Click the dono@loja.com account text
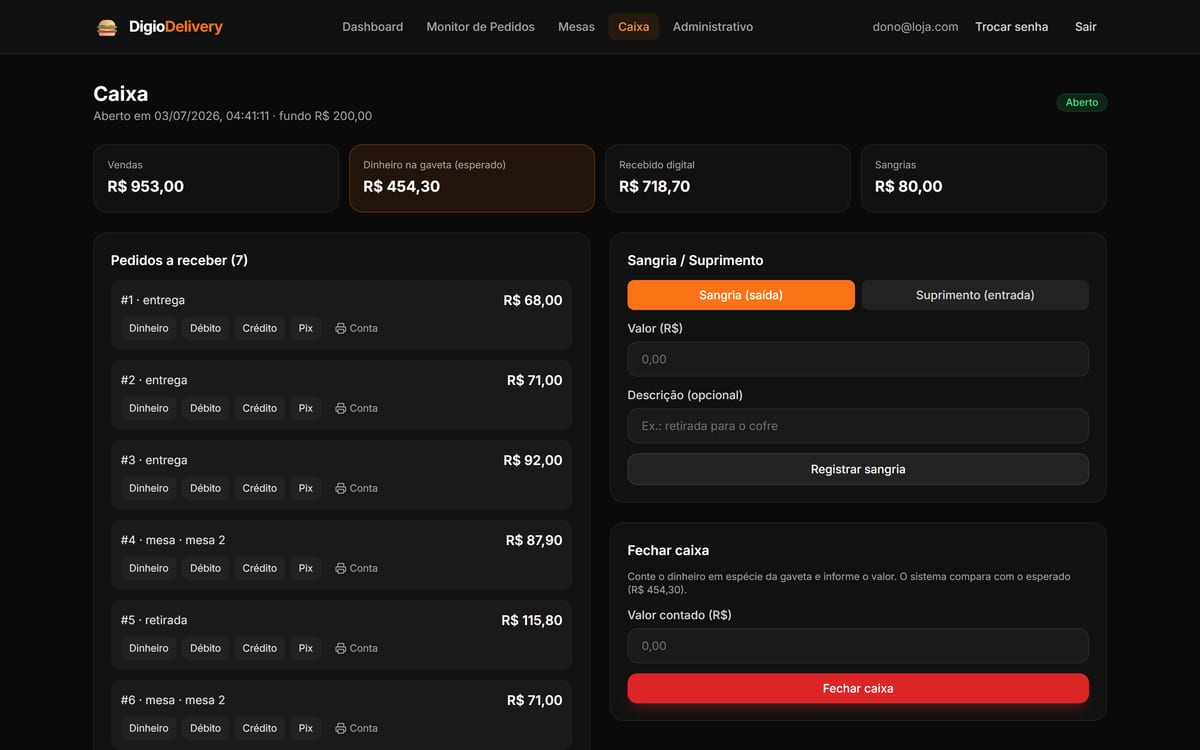 (x=915, y=27)
